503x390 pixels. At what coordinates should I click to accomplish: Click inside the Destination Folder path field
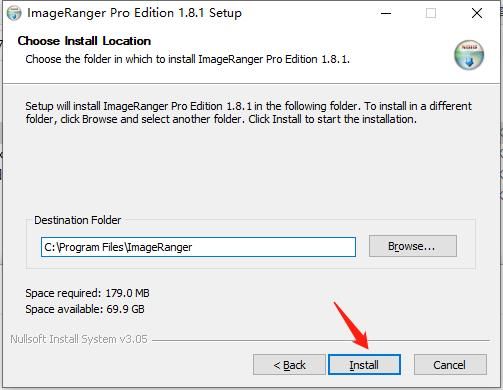[198, 247]
